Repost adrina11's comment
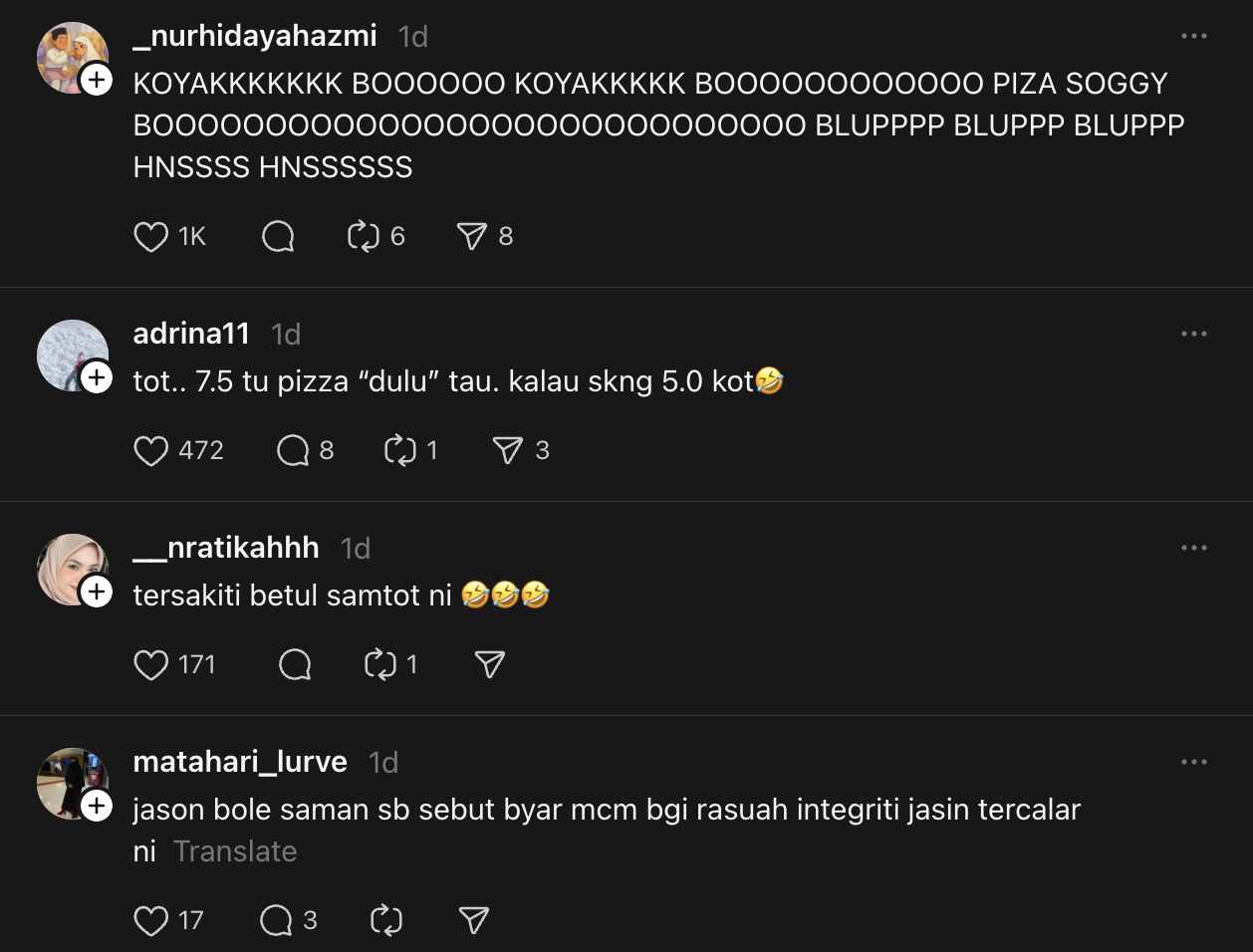 [x=399, y=451]
